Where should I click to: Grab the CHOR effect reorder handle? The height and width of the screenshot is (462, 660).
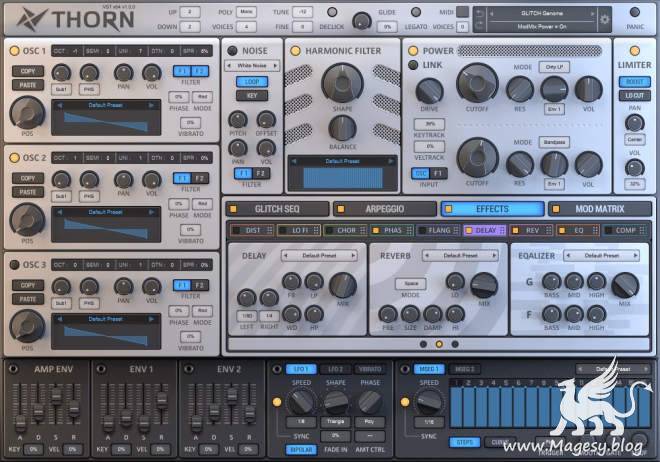pyautogui.click(x=362, y=230)
